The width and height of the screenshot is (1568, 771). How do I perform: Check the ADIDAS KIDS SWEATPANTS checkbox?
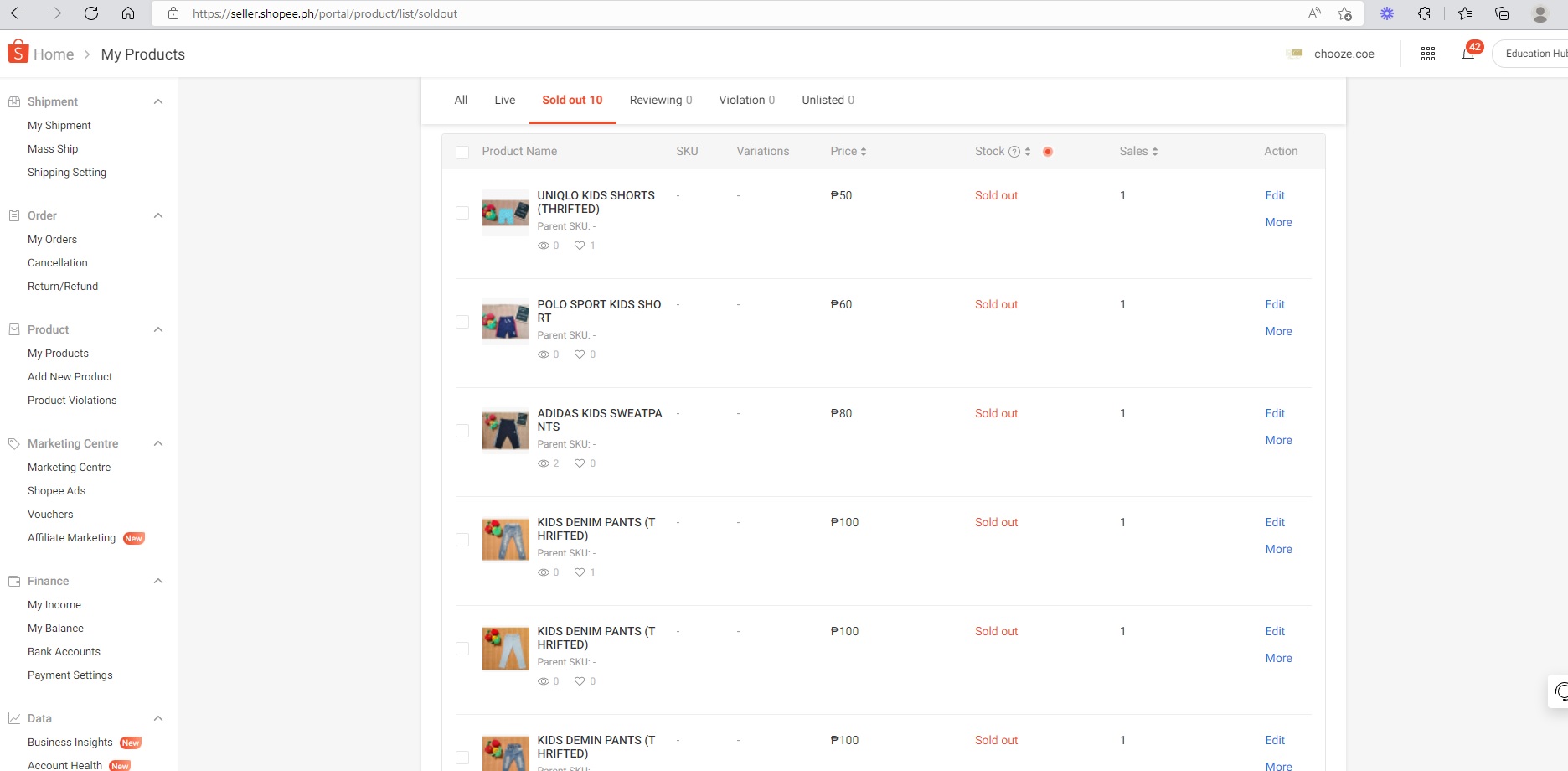coord(462,431)
